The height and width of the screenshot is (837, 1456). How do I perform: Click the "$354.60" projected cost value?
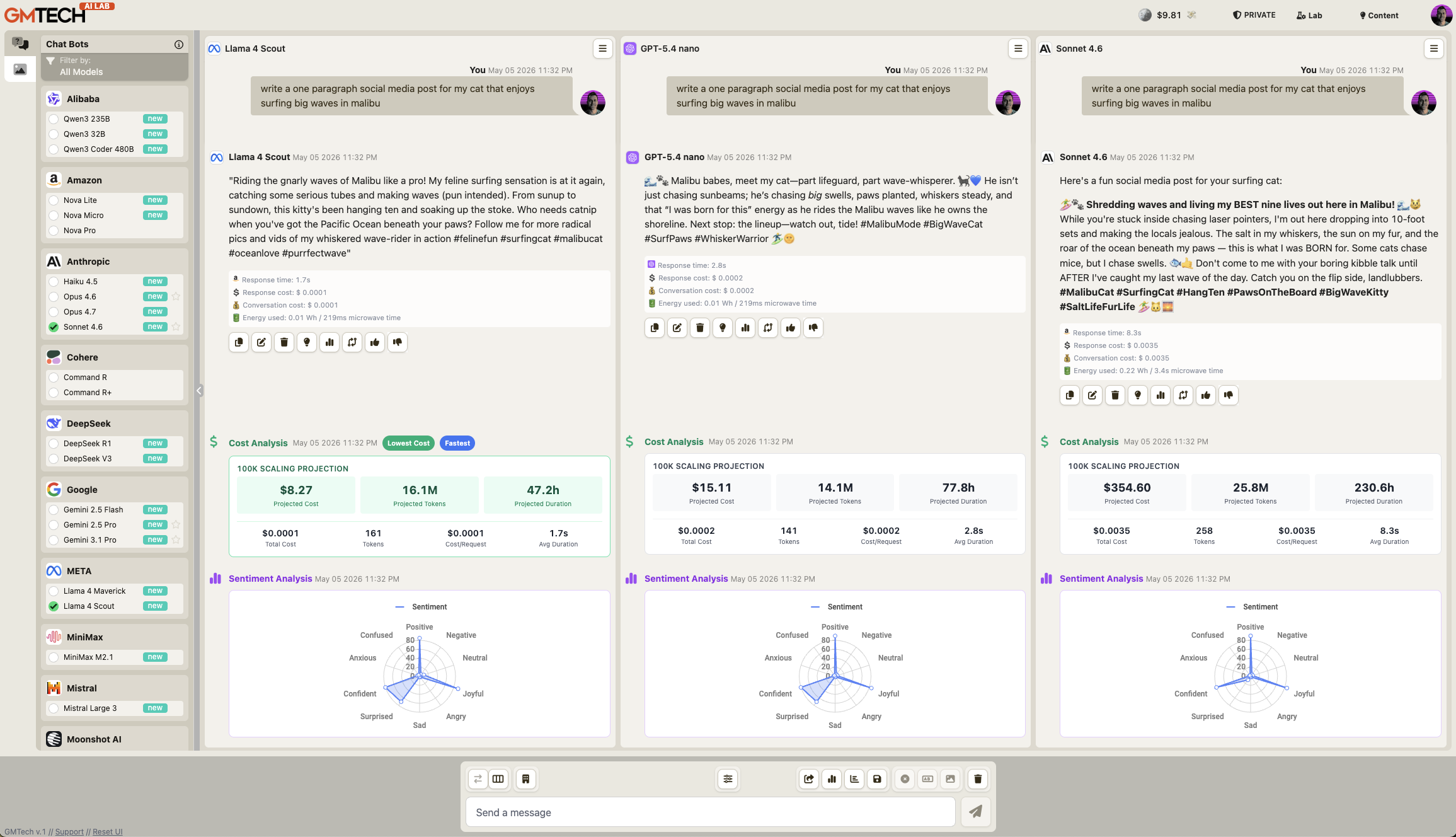tap(1126, 487)
